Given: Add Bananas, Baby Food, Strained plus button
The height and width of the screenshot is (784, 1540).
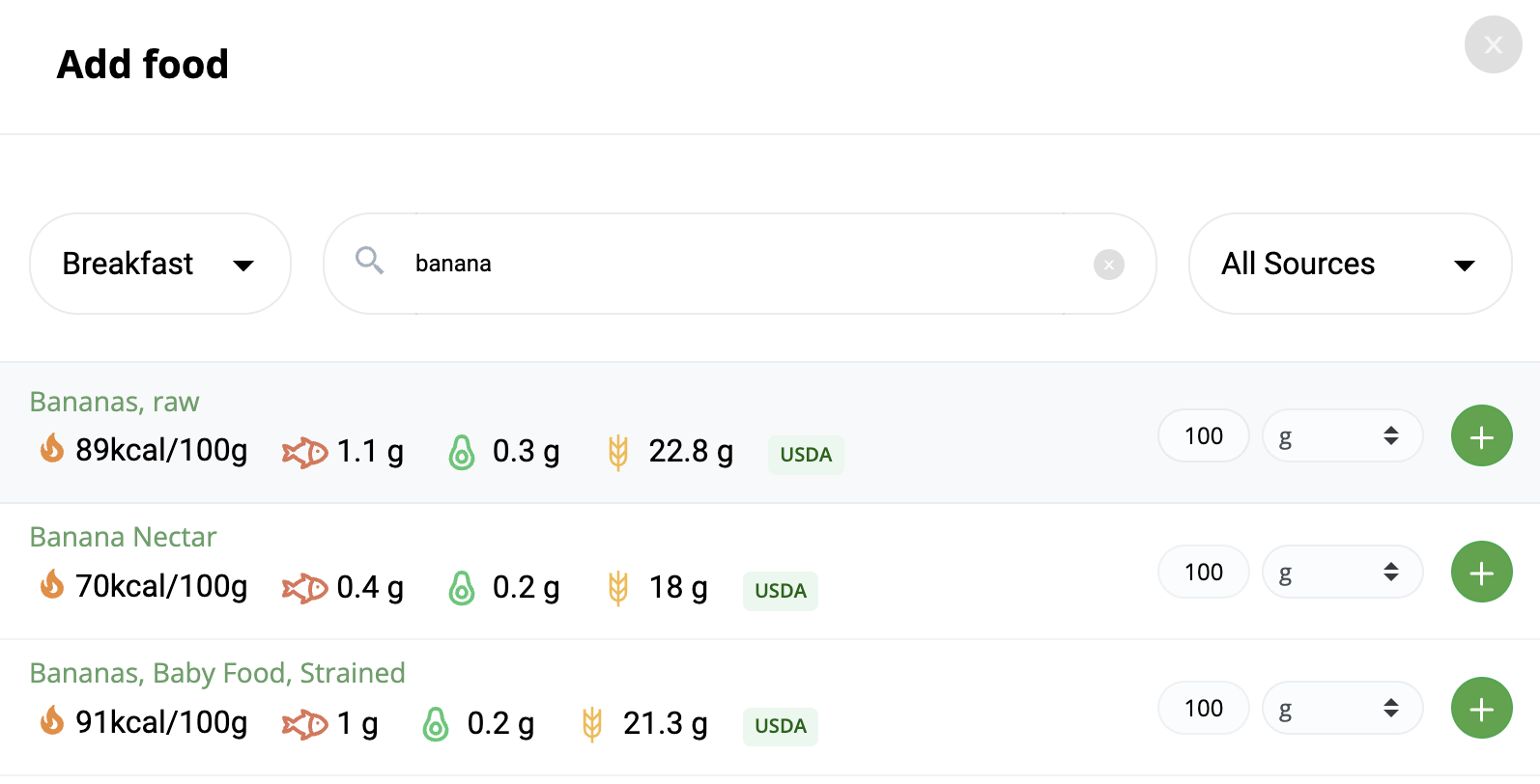Looking at the screenshot, I should [x=1481, y=709].
